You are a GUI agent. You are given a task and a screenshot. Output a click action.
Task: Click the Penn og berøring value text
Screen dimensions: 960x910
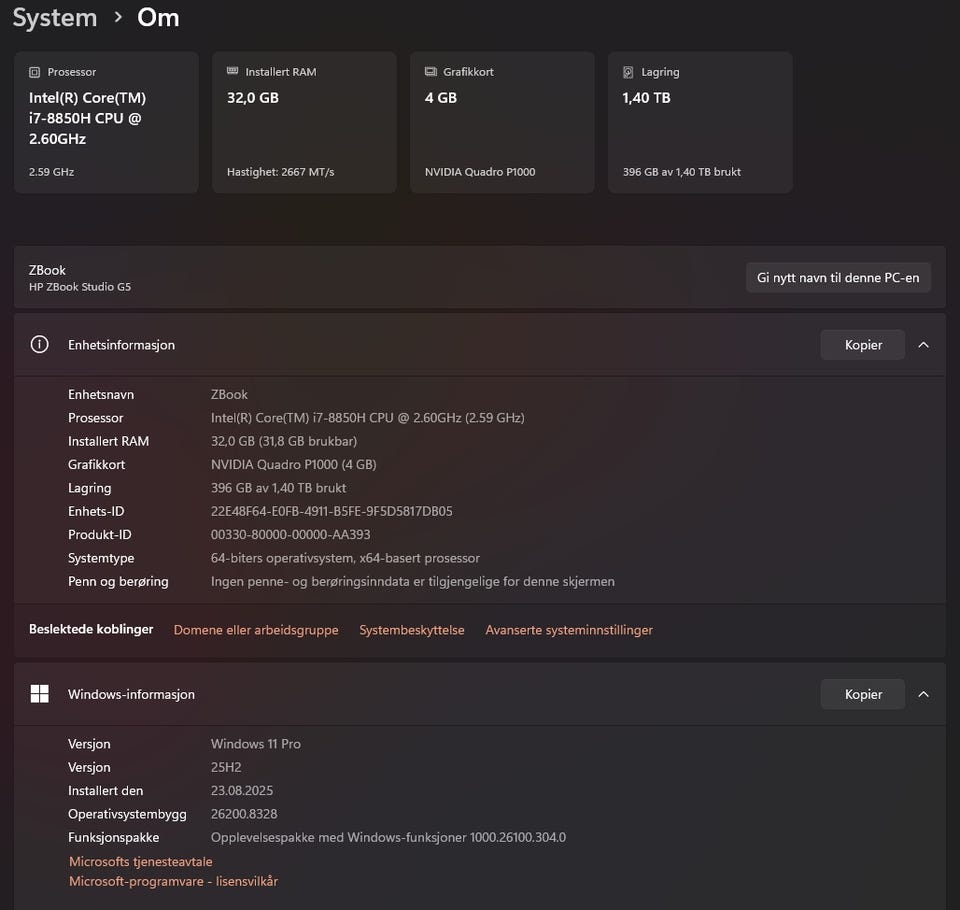(413, 581)
